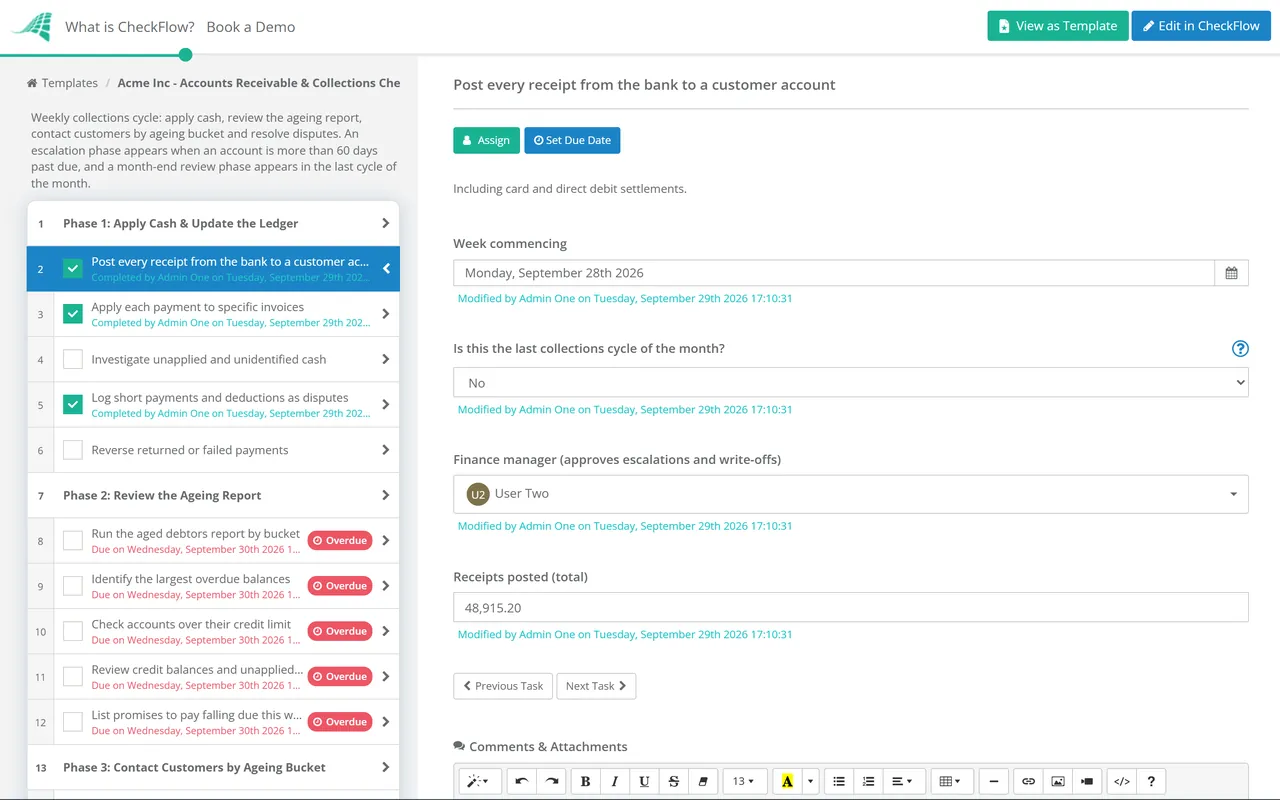Insert a bulleted list in comments

(x=839, y=782)
